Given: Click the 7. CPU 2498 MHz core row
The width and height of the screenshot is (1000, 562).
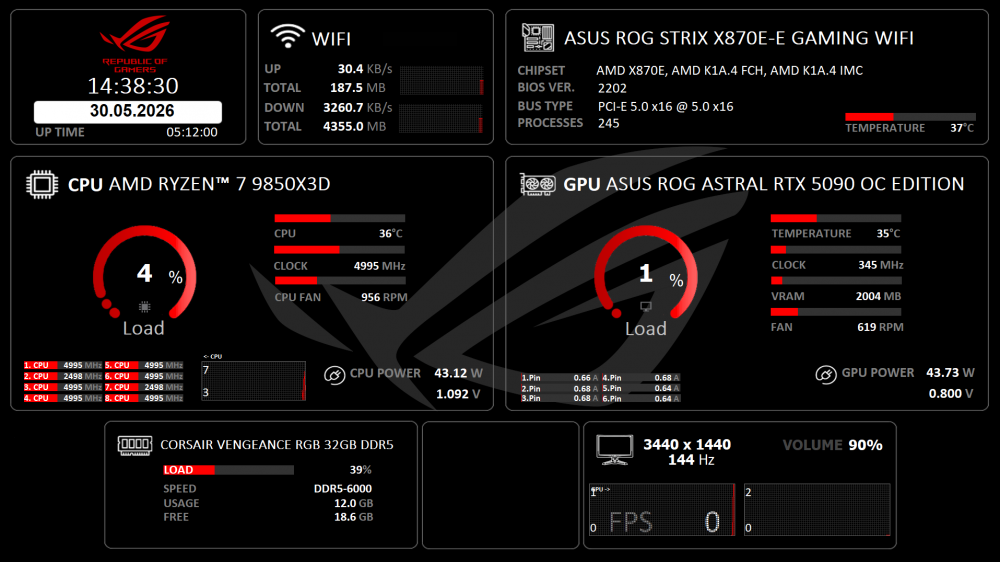Looking at the screenshot, I should pos(144,387).
